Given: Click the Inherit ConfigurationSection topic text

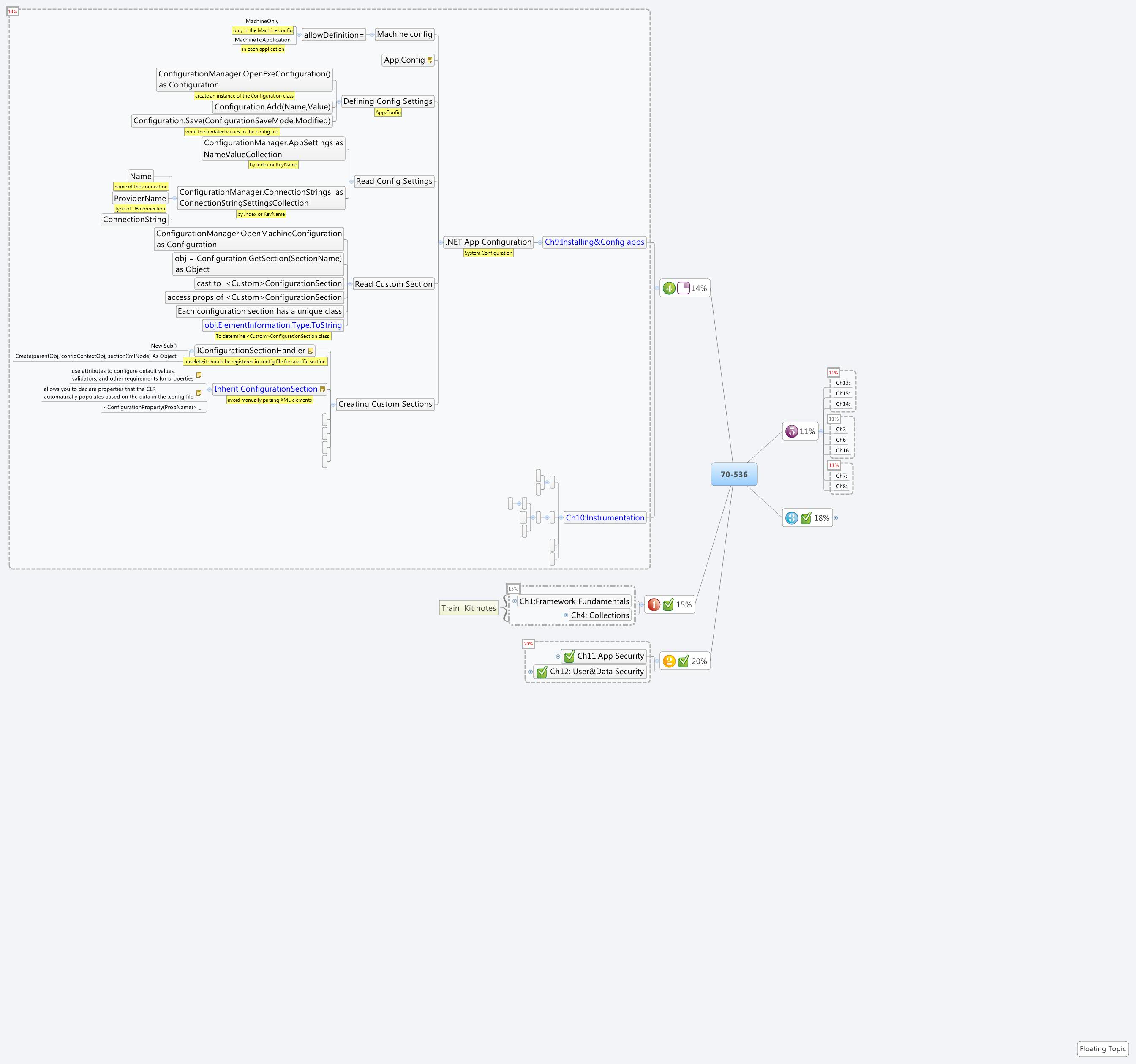Looking at the screenshot, I should (266, 389).
